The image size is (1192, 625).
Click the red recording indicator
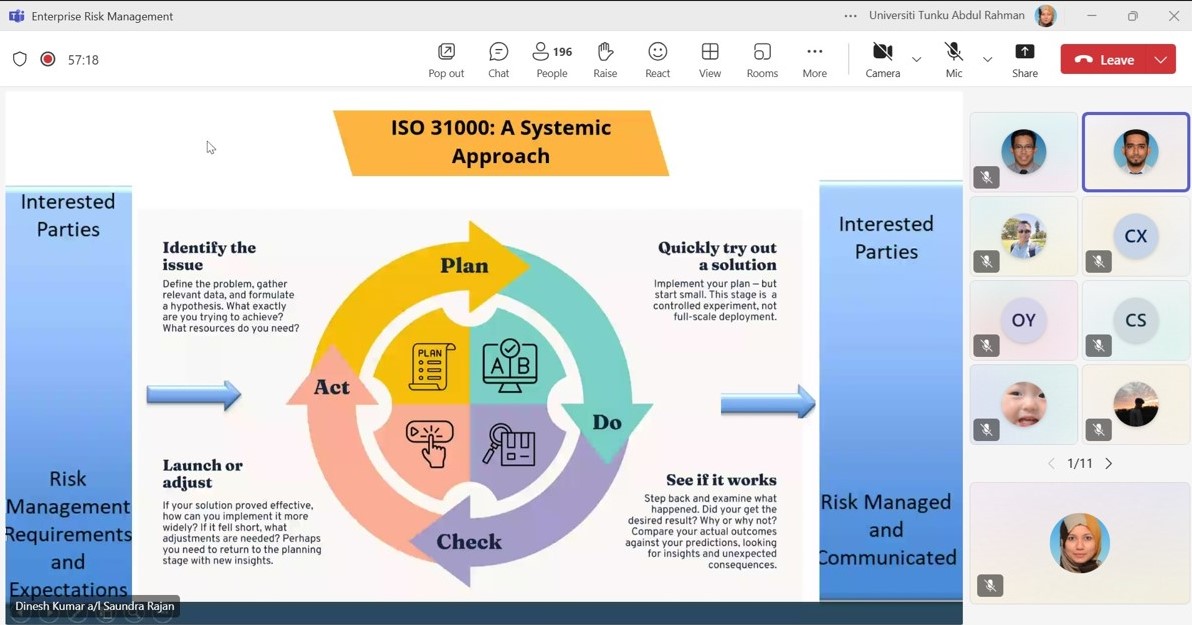click(x=48, y=60)
